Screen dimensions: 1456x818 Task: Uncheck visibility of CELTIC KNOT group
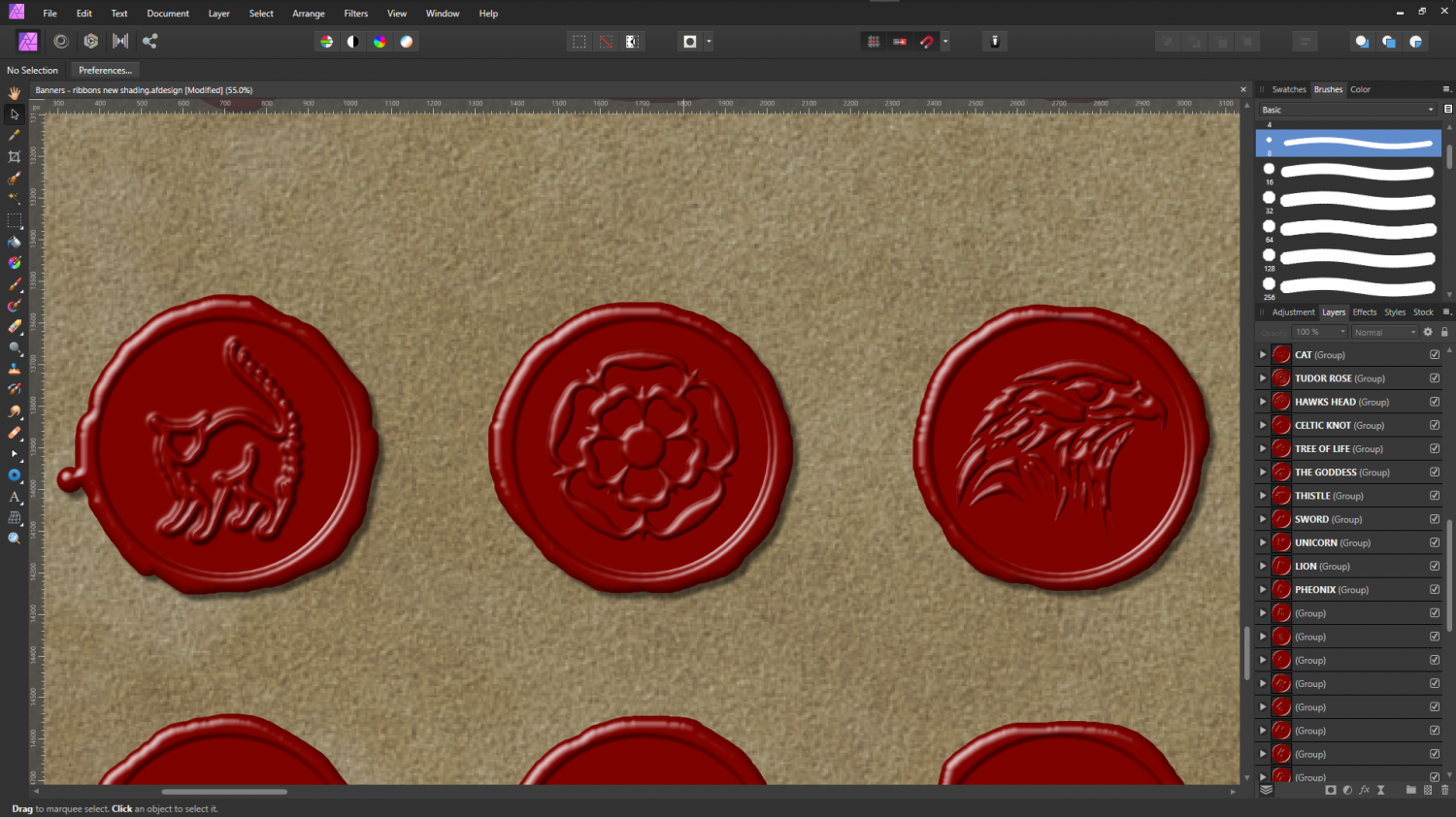tap(1435, 425)
